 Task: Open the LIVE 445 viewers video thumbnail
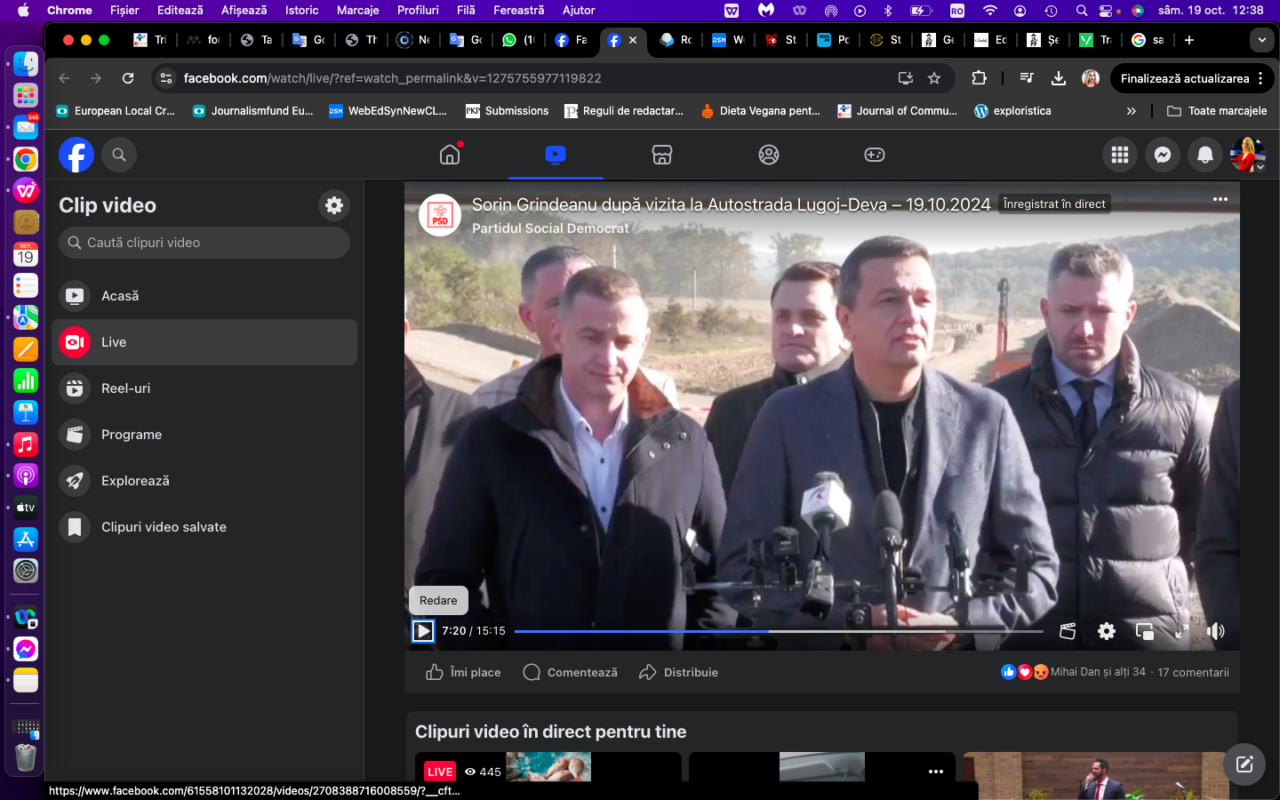(x=548, y=767)
